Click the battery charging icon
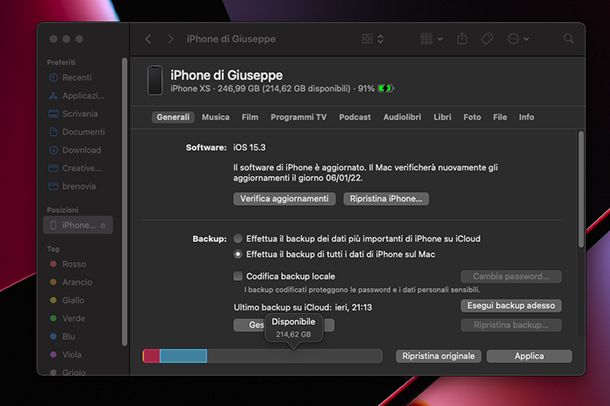The width and height of the screenshot is (610, 406). 386,89
